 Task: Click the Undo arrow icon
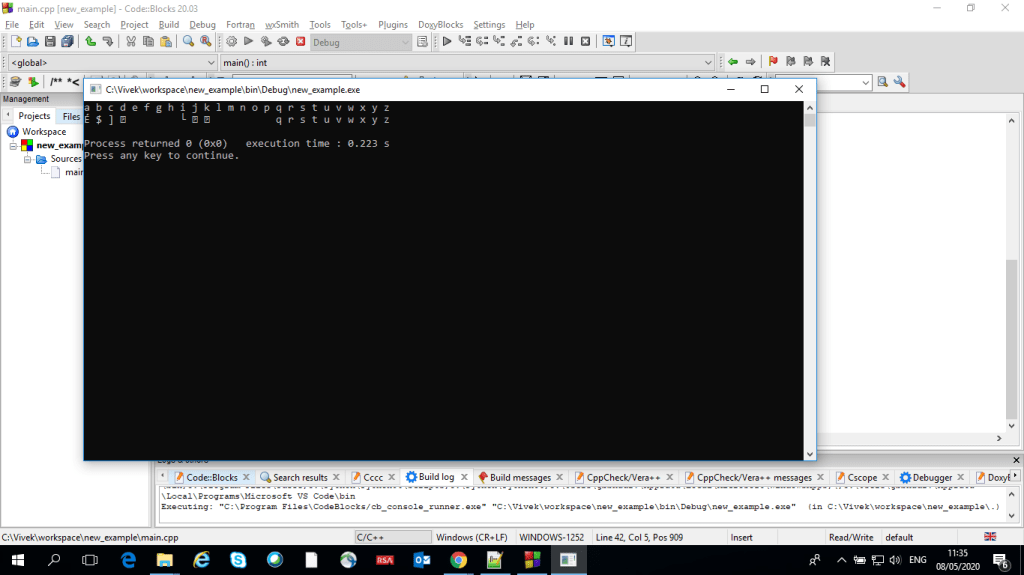(91, 42)
